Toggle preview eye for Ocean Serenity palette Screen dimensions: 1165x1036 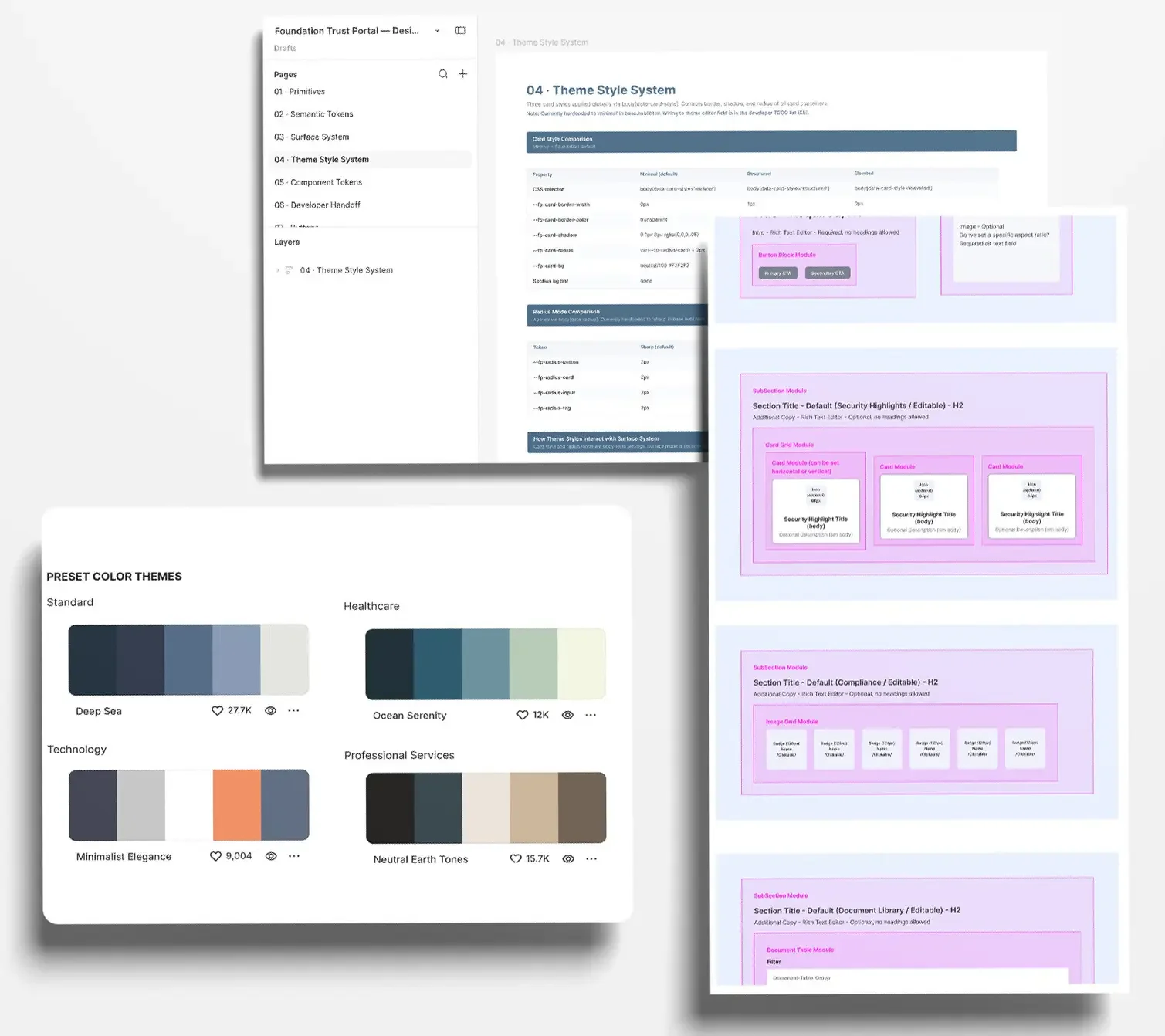tap(567, 716)
